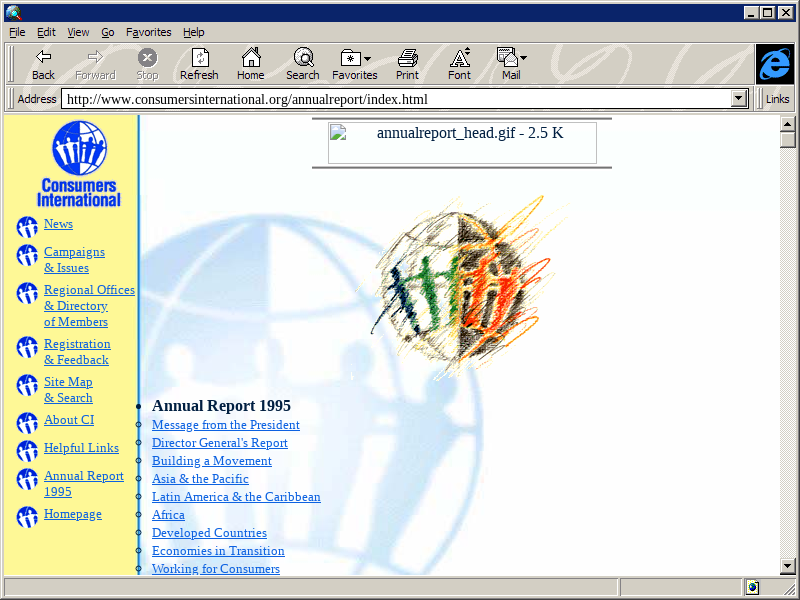This screenshot has width=800, height=600.
Task: Expand the address bar history dropdown
Action: [x=739, y=99]
